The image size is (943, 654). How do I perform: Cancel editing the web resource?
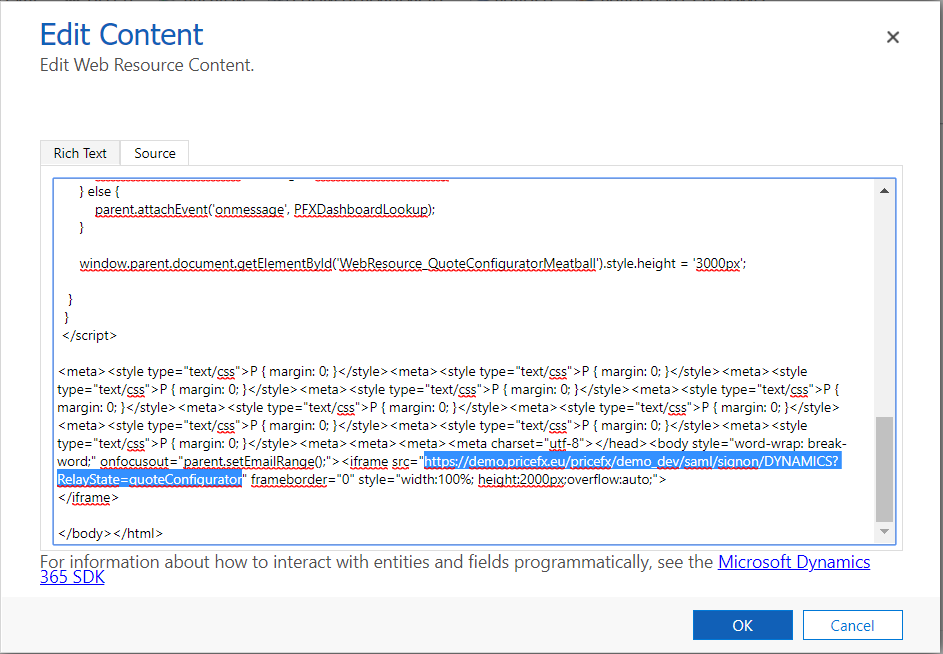tap(852, 625)
